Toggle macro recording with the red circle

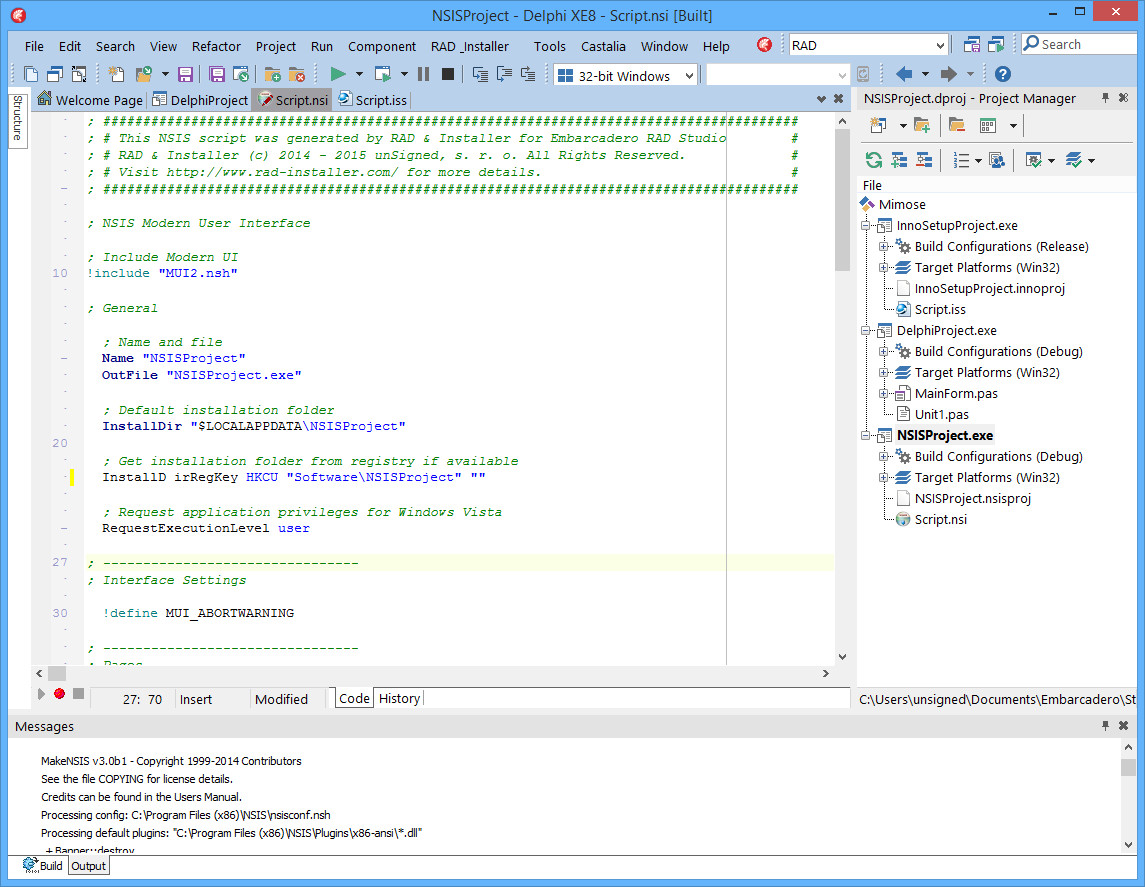(x=59, y=694)
